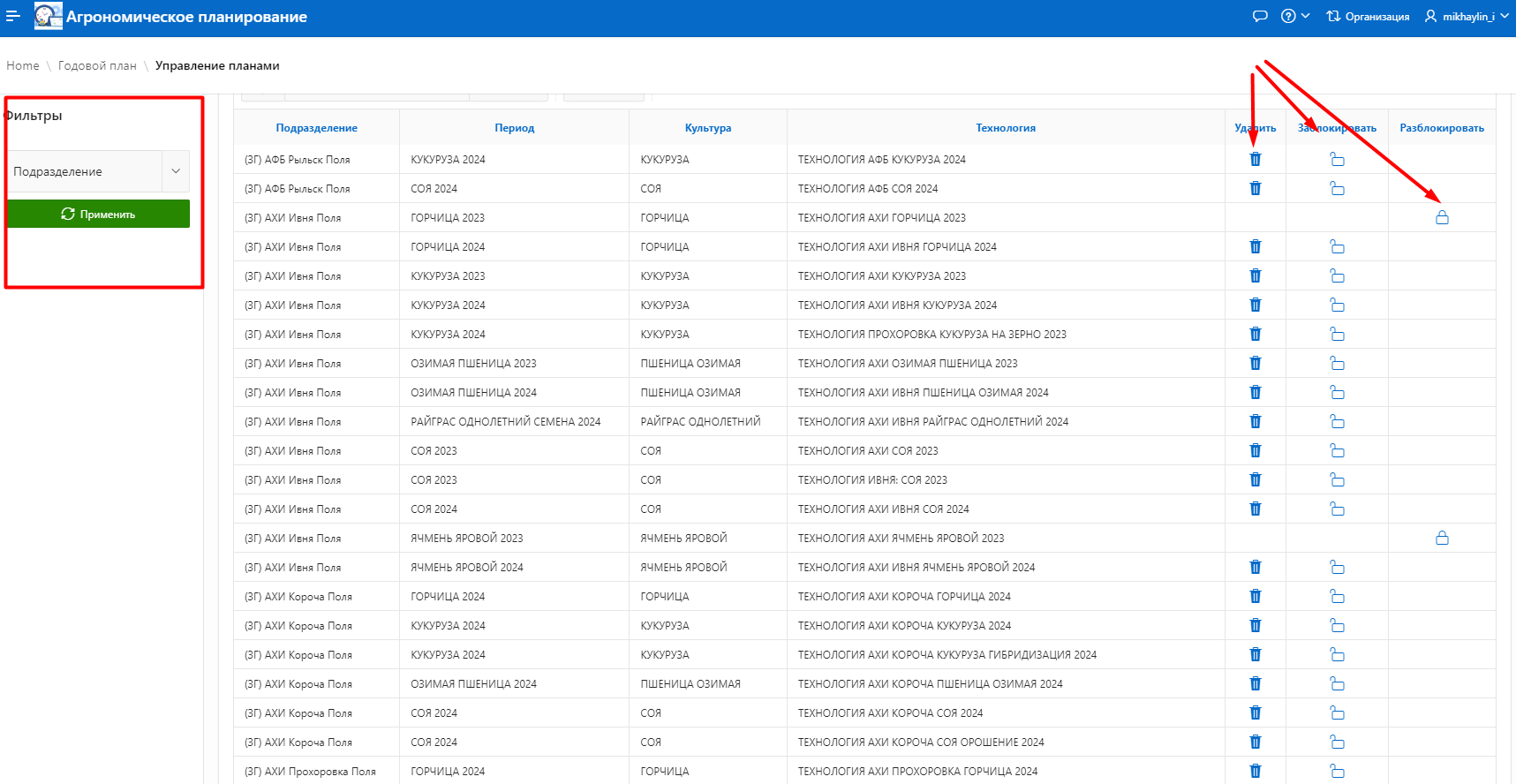The height and width of the screenshot is (784, 1516).
Task: Click the application logo icon
Action: pyautogui.click(x=48, y=16)
